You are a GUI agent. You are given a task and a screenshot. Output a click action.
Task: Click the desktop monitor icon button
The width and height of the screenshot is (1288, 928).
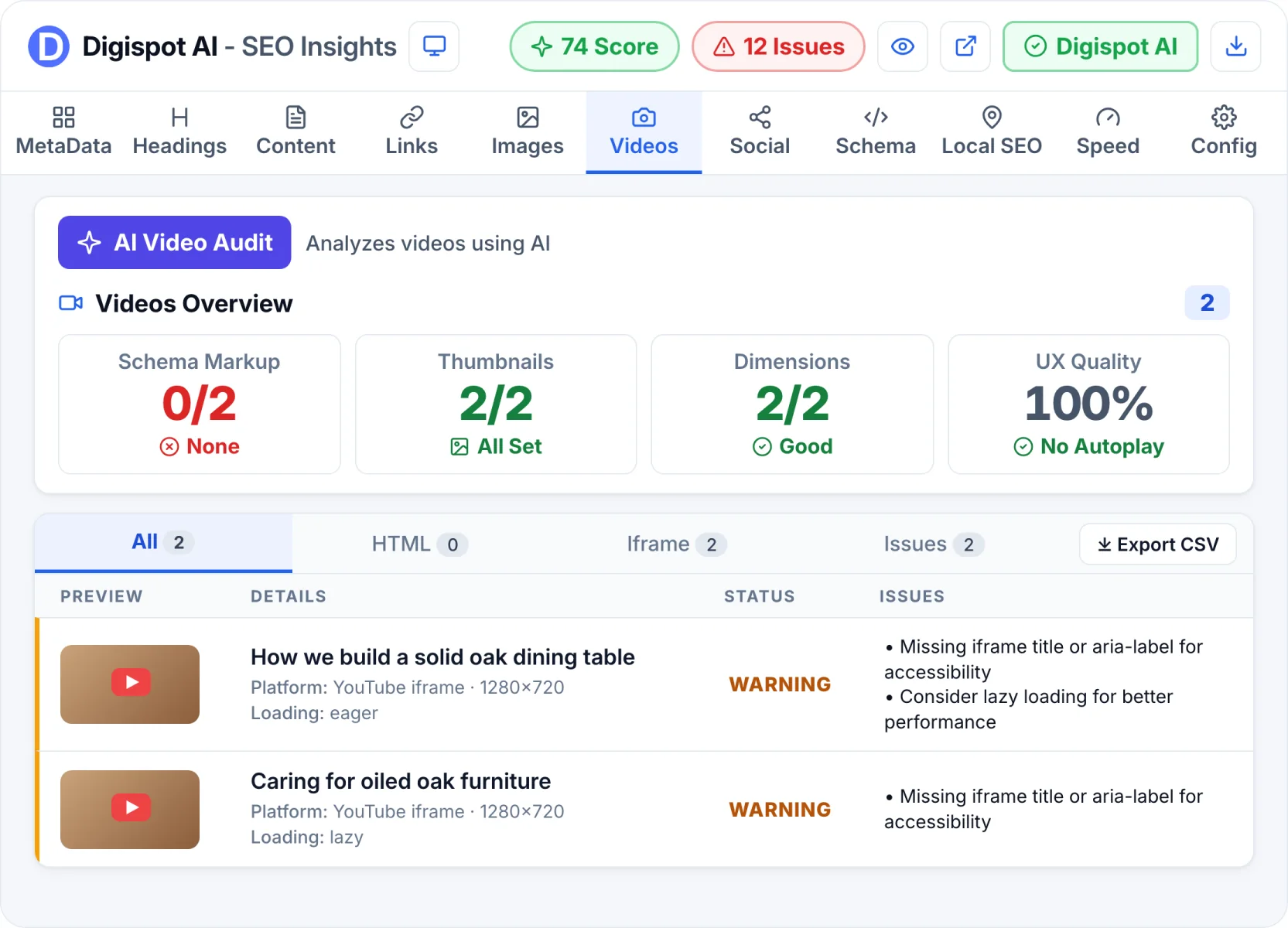click(434, 46)
